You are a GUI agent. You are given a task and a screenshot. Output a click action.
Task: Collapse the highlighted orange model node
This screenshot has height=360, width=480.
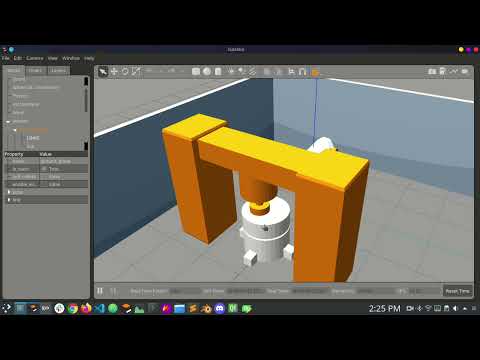pos(15,130)
